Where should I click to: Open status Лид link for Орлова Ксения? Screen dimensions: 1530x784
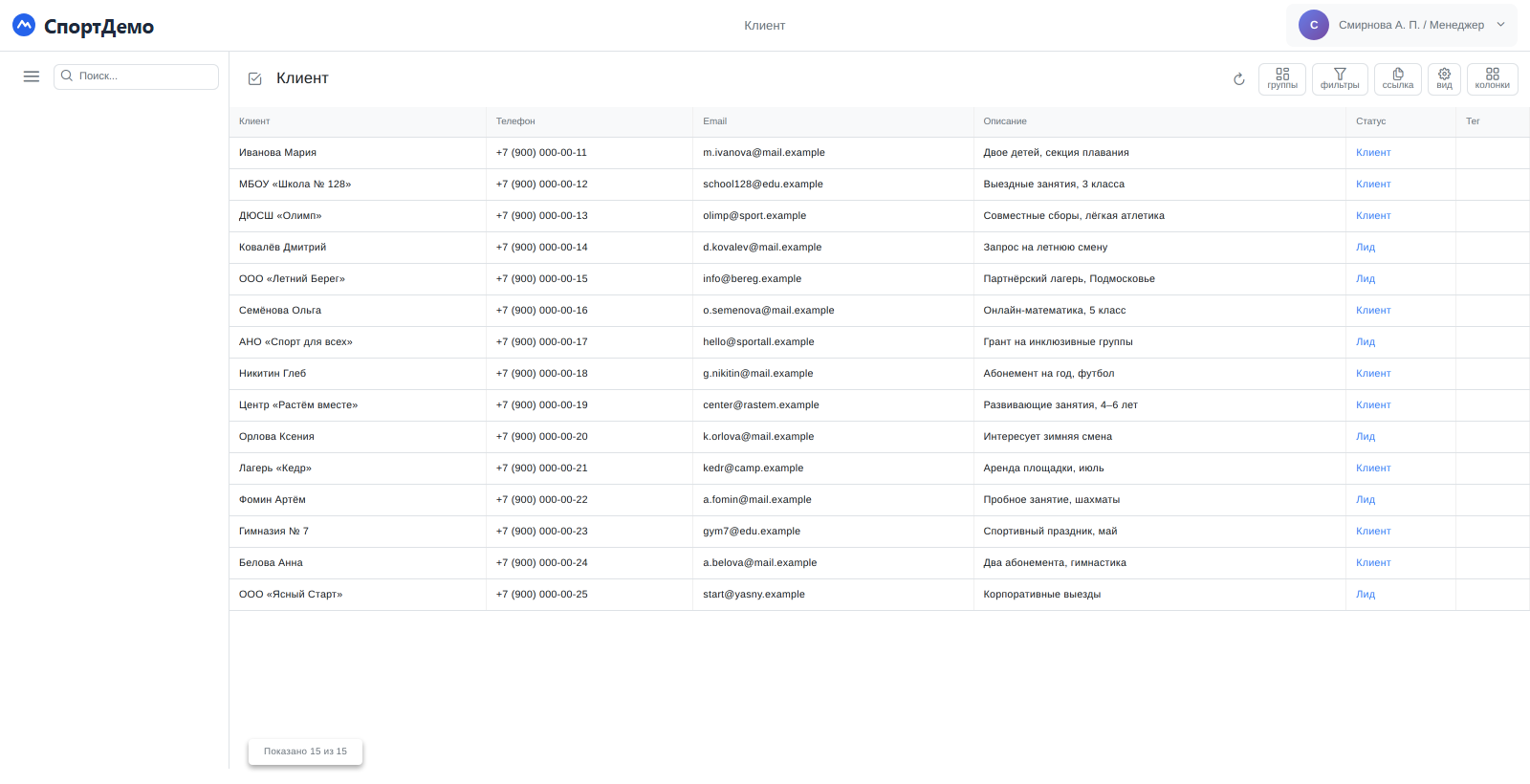click(1366, 437)
